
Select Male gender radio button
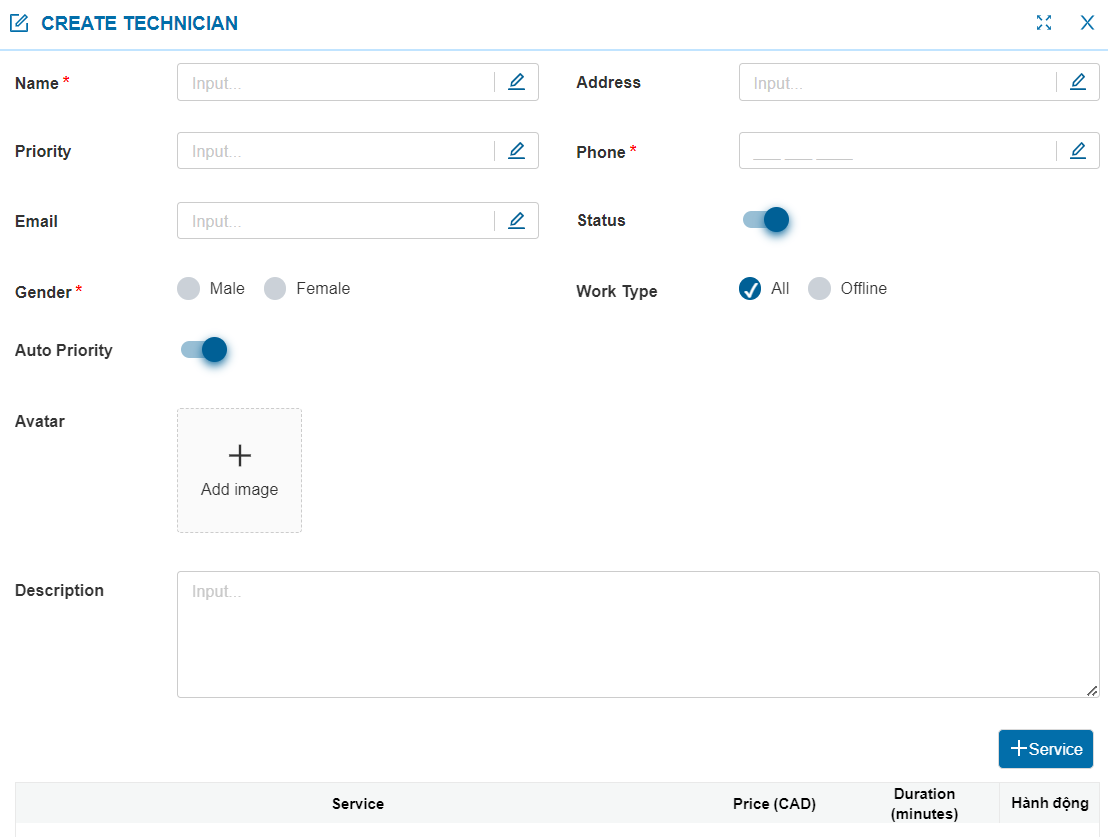pyautogui.click(x=189, y=288)
